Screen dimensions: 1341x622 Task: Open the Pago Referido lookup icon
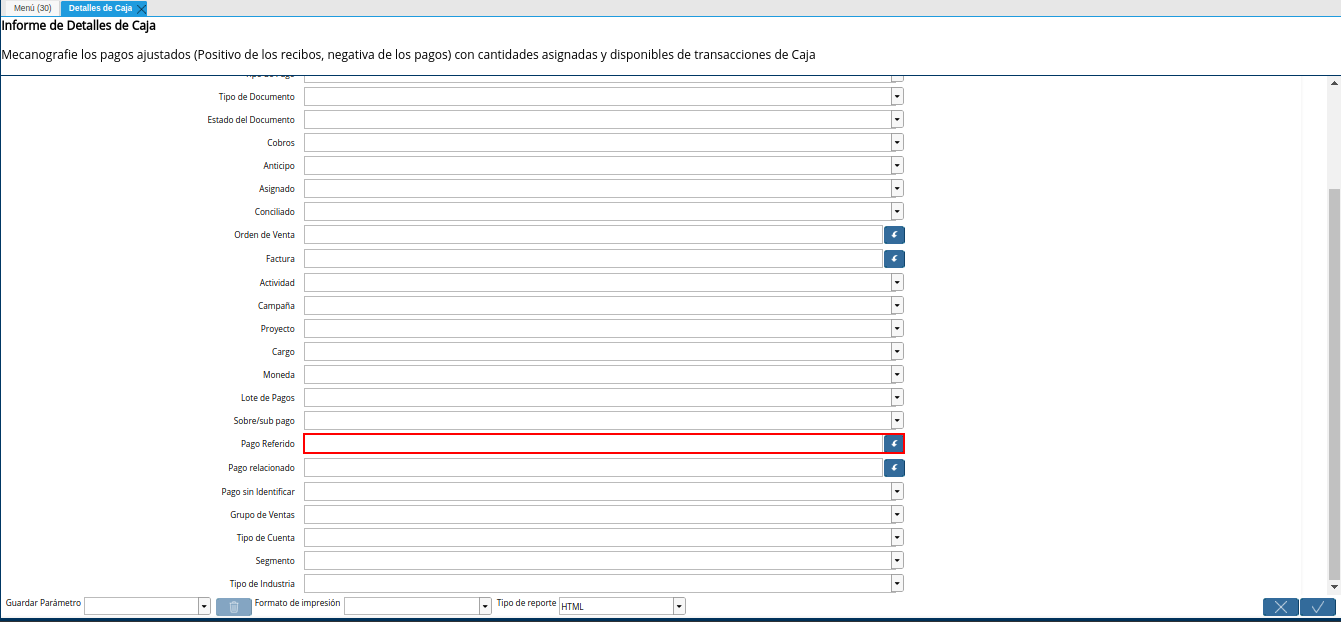click(x=894, y=444)
